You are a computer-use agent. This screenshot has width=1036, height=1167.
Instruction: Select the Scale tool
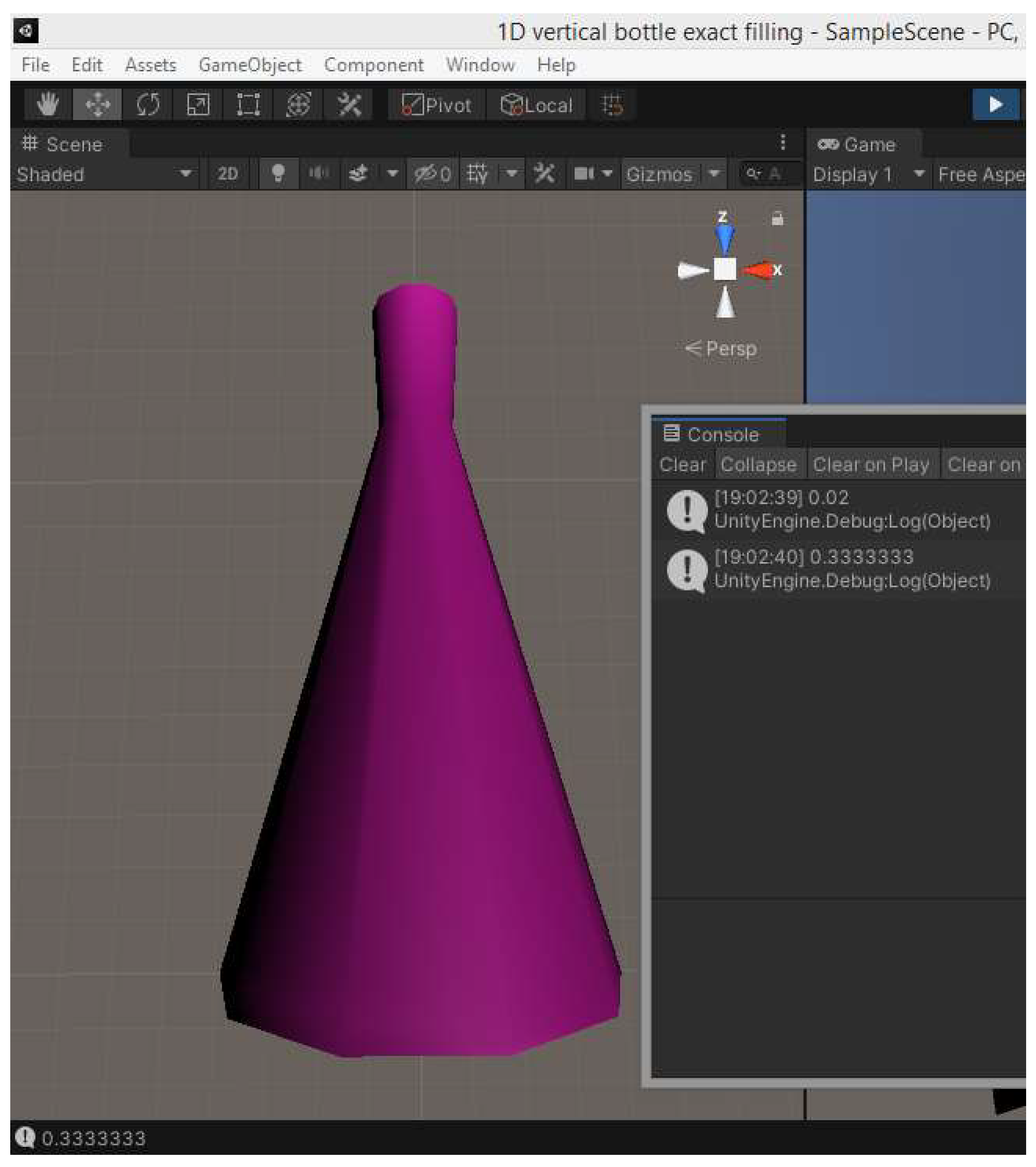click(198, 104)
